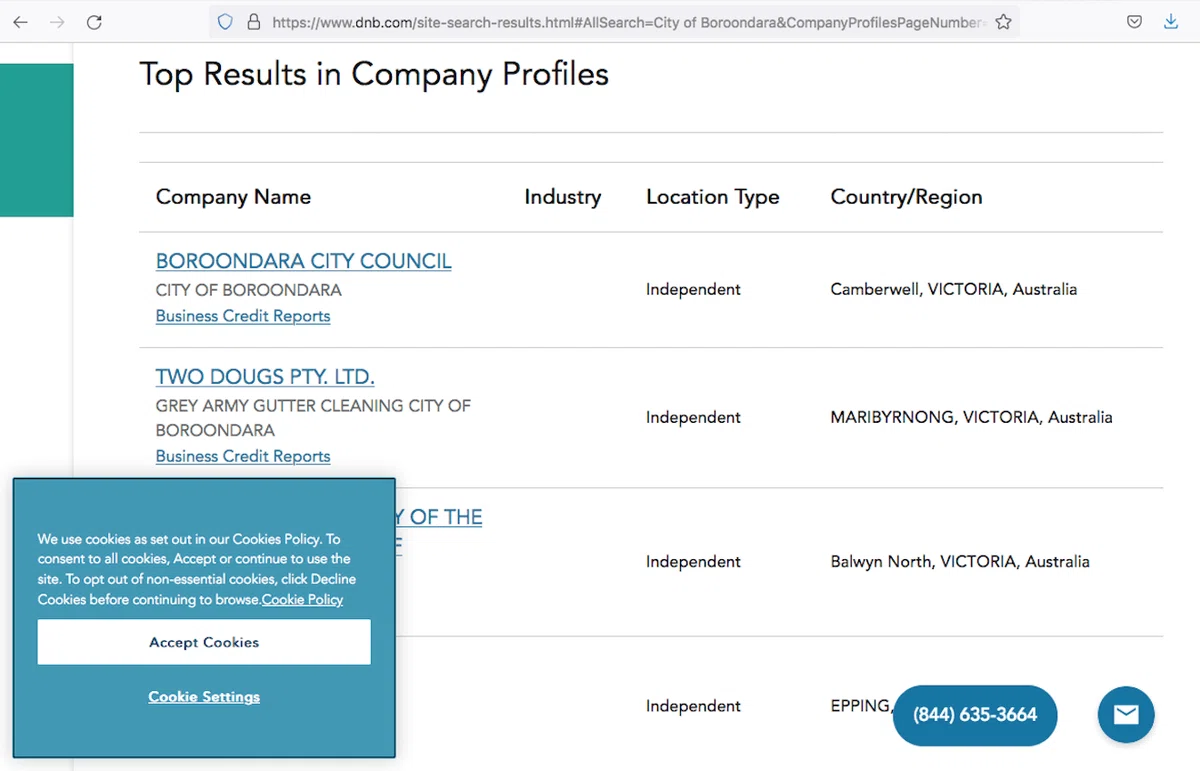The image size is (1200, 771).
Task: Bookmark this page with star icon
Action: coord(1003,22)
